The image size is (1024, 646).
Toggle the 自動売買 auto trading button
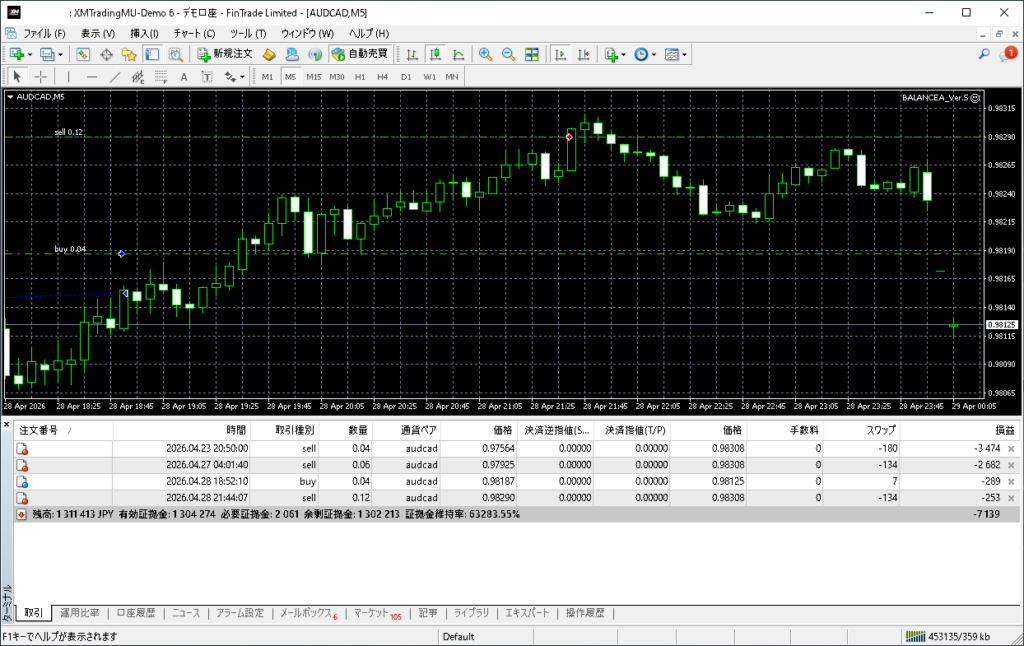[x=359, y=54]
